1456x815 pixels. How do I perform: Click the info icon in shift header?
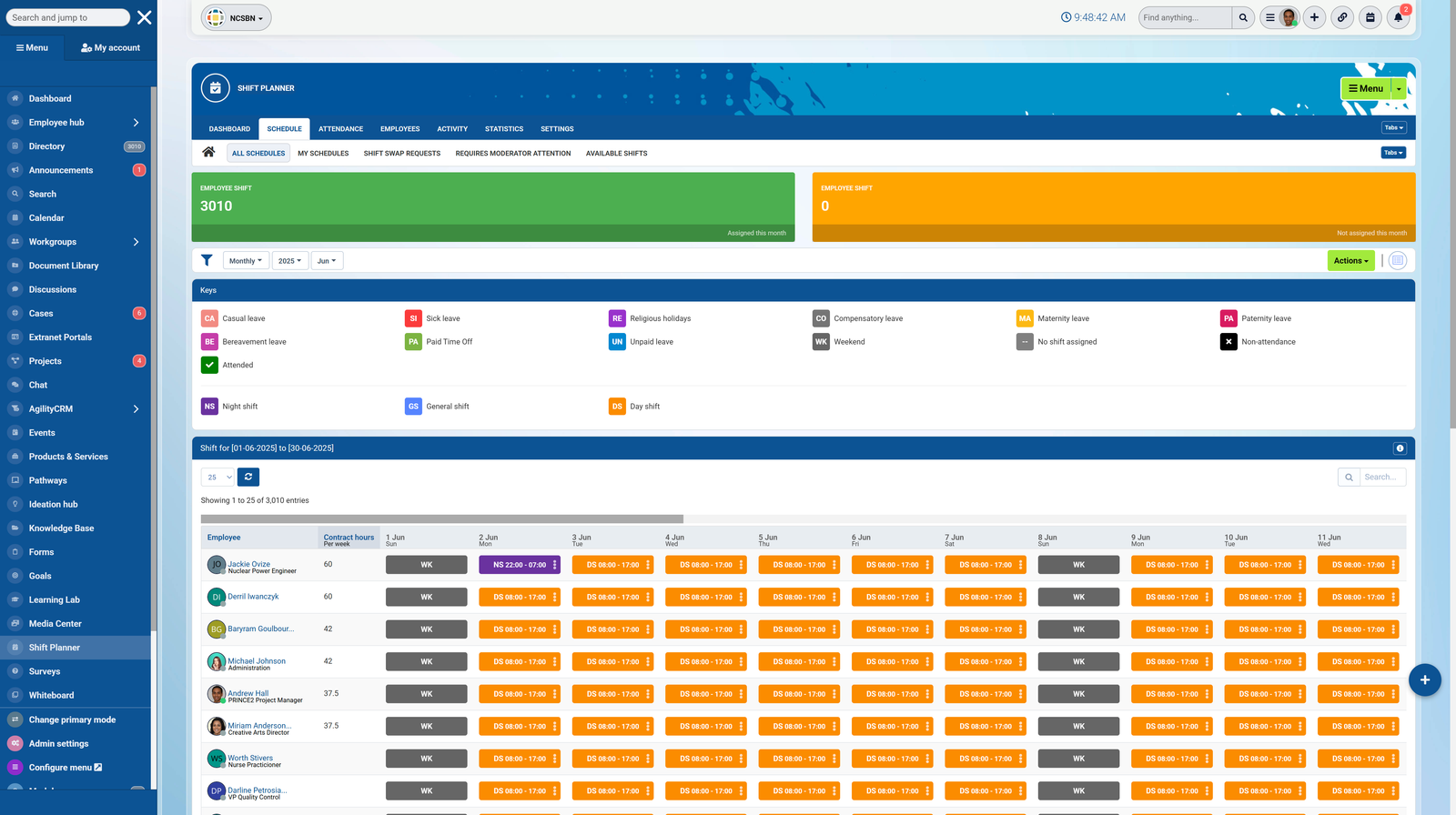1400,448
